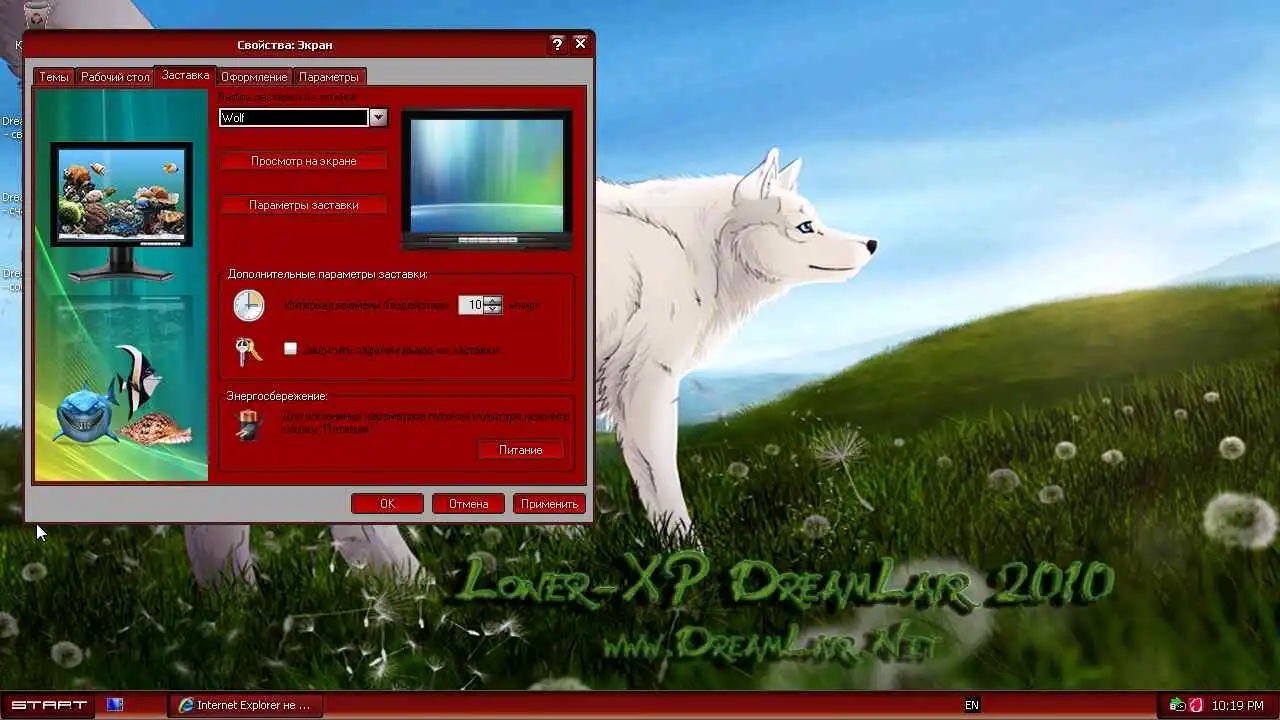Go to the Оформление tab
The height and width of the screenshot is (720, 1280).
254,77
